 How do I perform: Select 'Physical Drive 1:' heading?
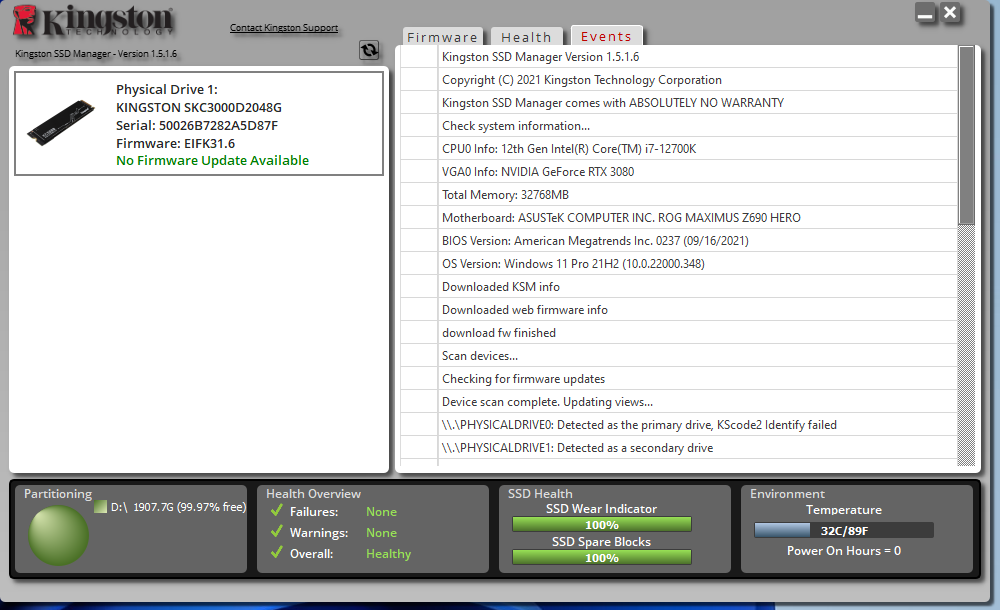167,89
